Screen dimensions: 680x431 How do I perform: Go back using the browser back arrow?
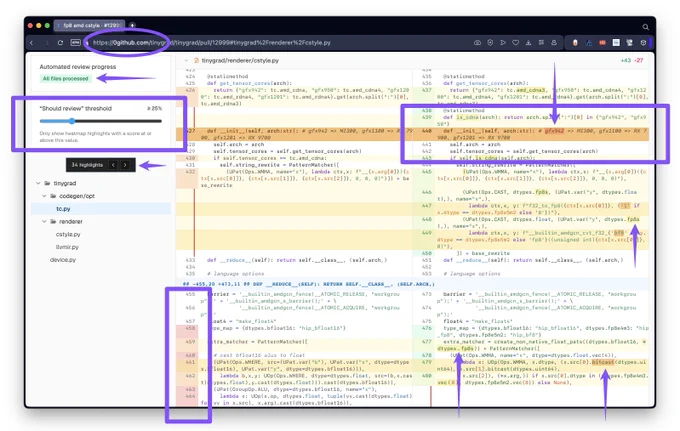click(32, 42)
